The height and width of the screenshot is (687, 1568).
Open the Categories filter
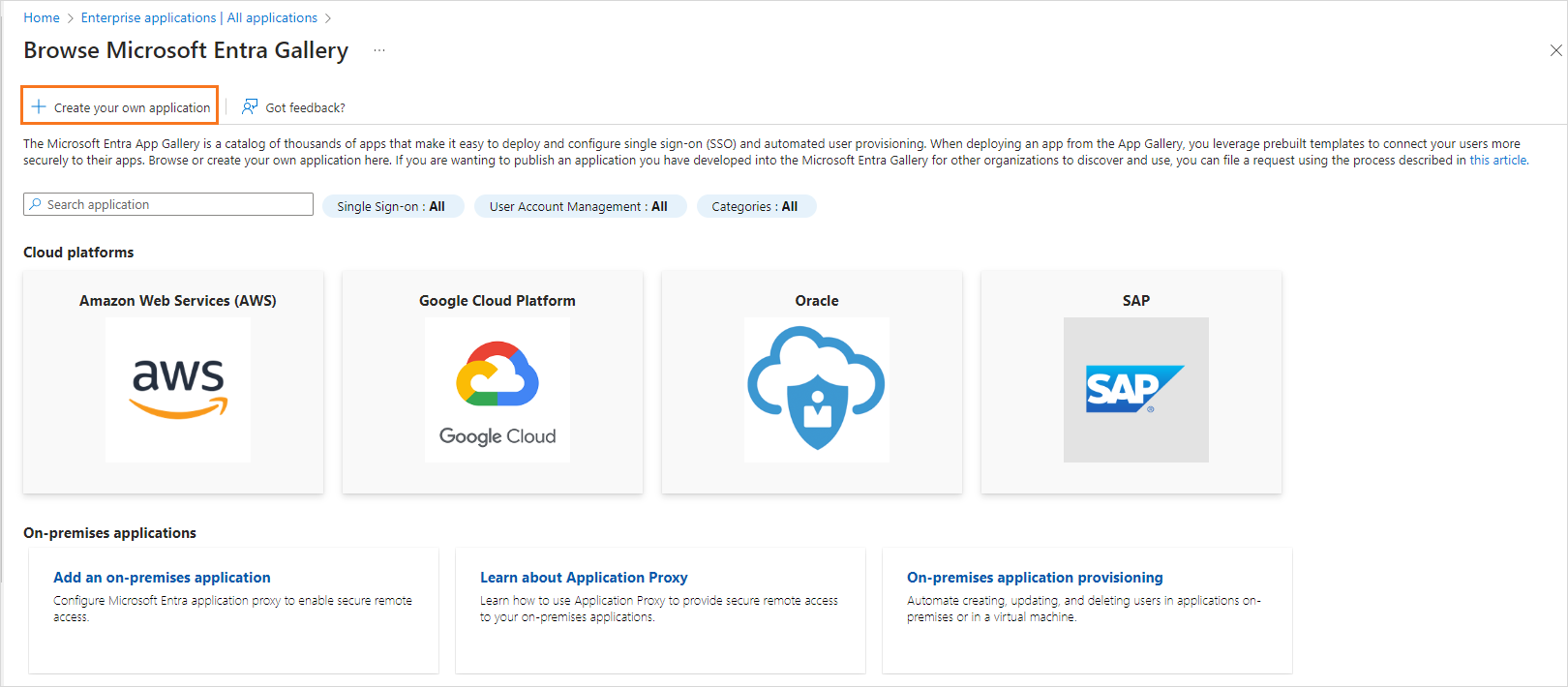tap(756, 206)
